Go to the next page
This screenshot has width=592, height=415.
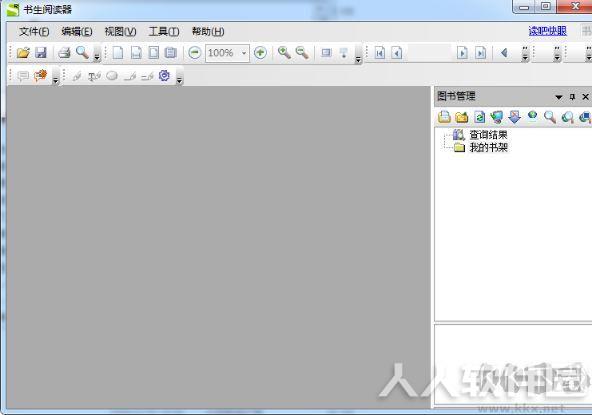[462, 53]
